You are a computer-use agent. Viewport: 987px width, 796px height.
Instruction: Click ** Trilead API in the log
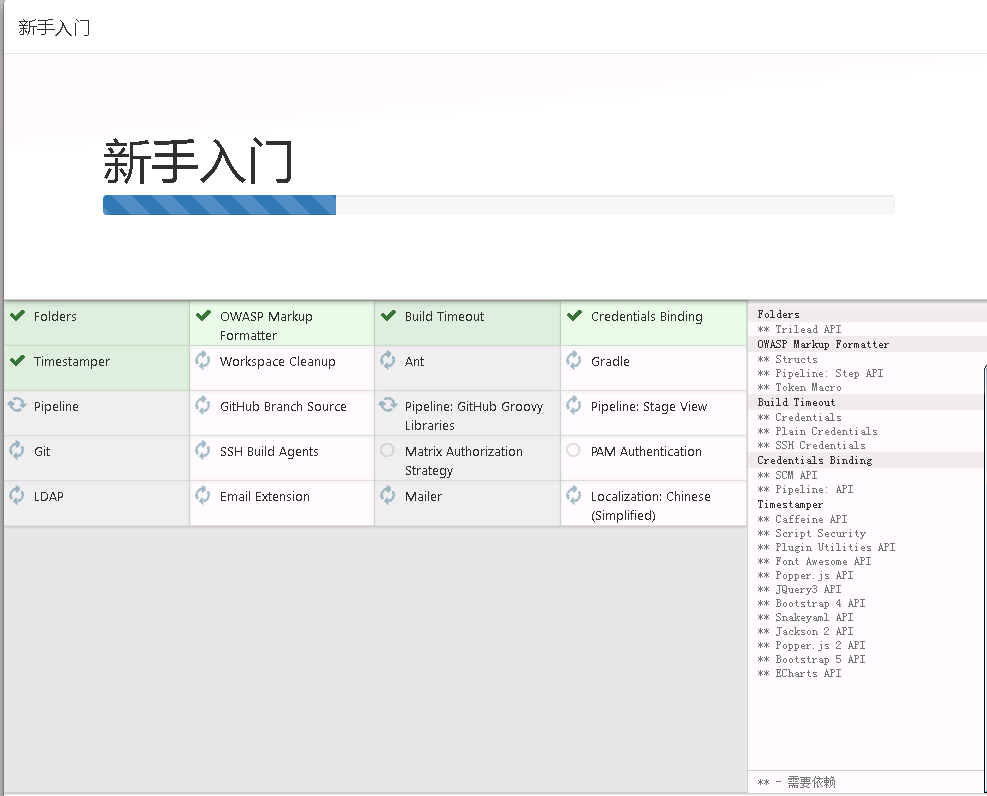pos(799,329)
